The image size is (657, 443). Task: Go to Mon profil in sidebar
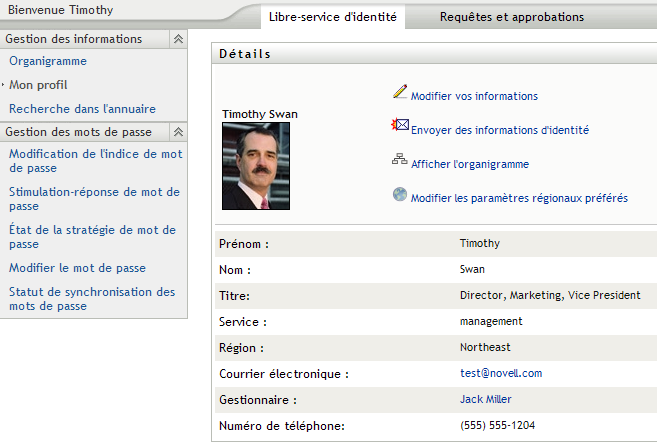(x=38, y=85)
